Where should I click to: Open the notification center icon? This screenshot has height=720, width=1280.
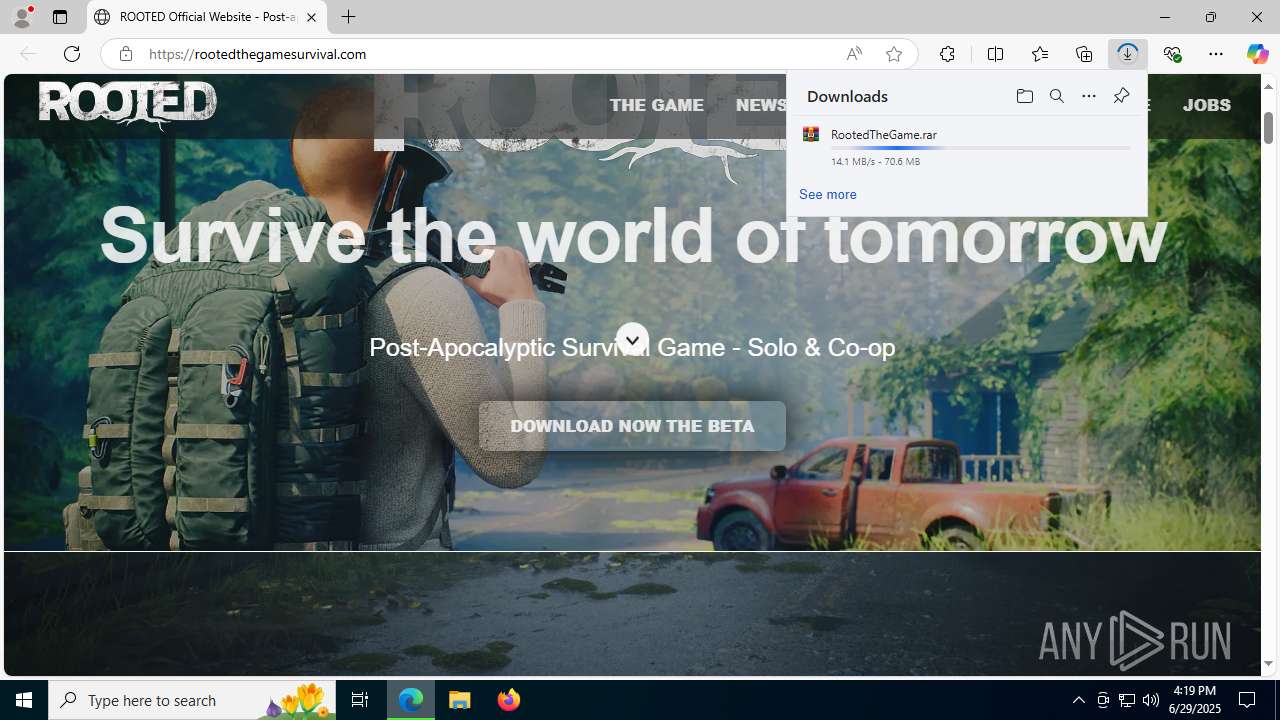[1248, 700]
